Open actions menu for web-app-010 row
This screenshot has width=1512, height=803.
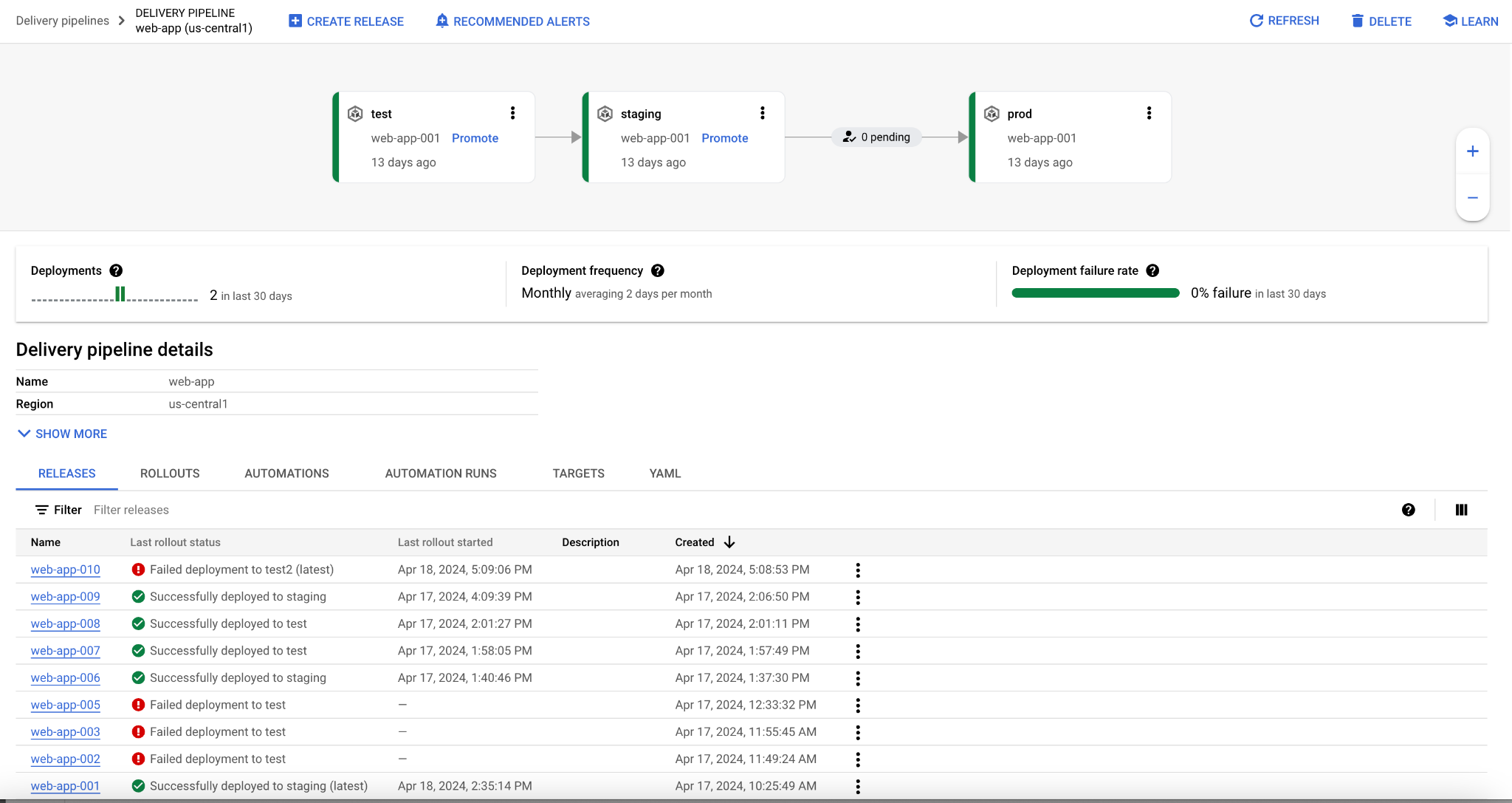click(x=857, y=570)
